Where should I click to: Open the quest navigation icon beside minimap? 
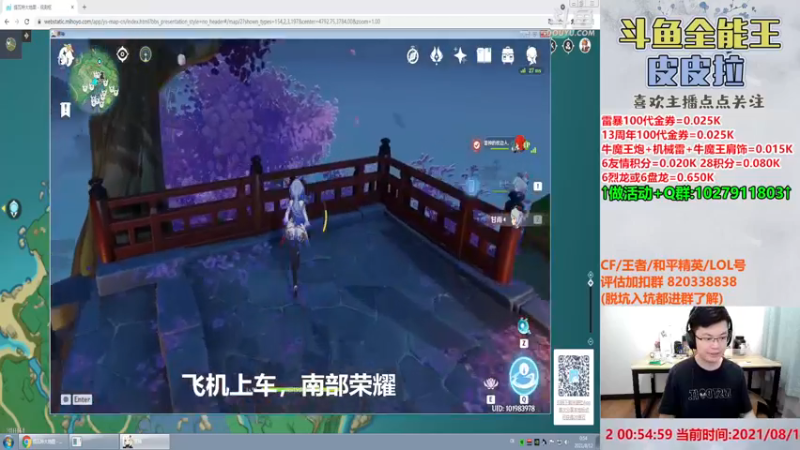point(122,54)
